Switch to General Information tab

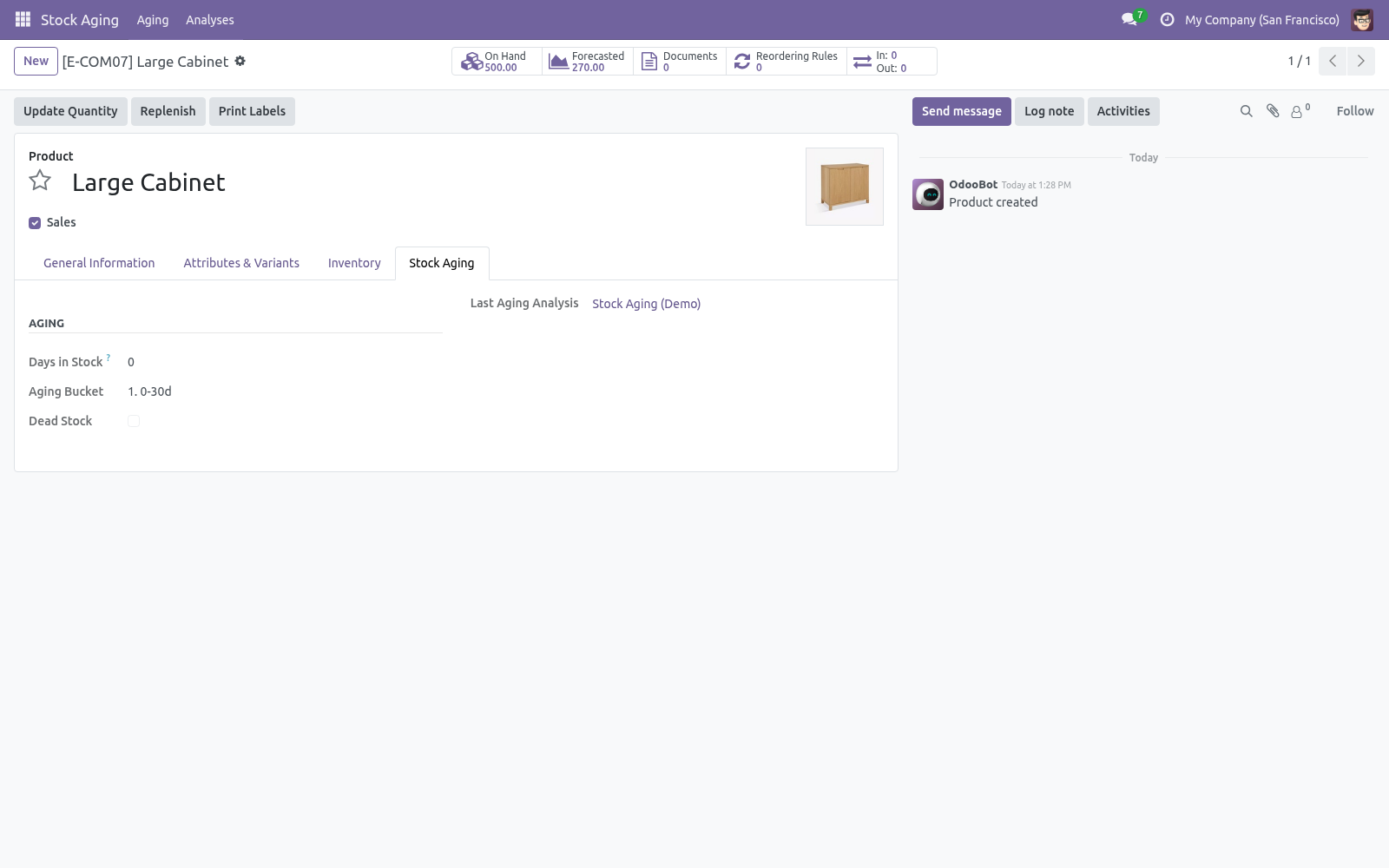[99, 263]
